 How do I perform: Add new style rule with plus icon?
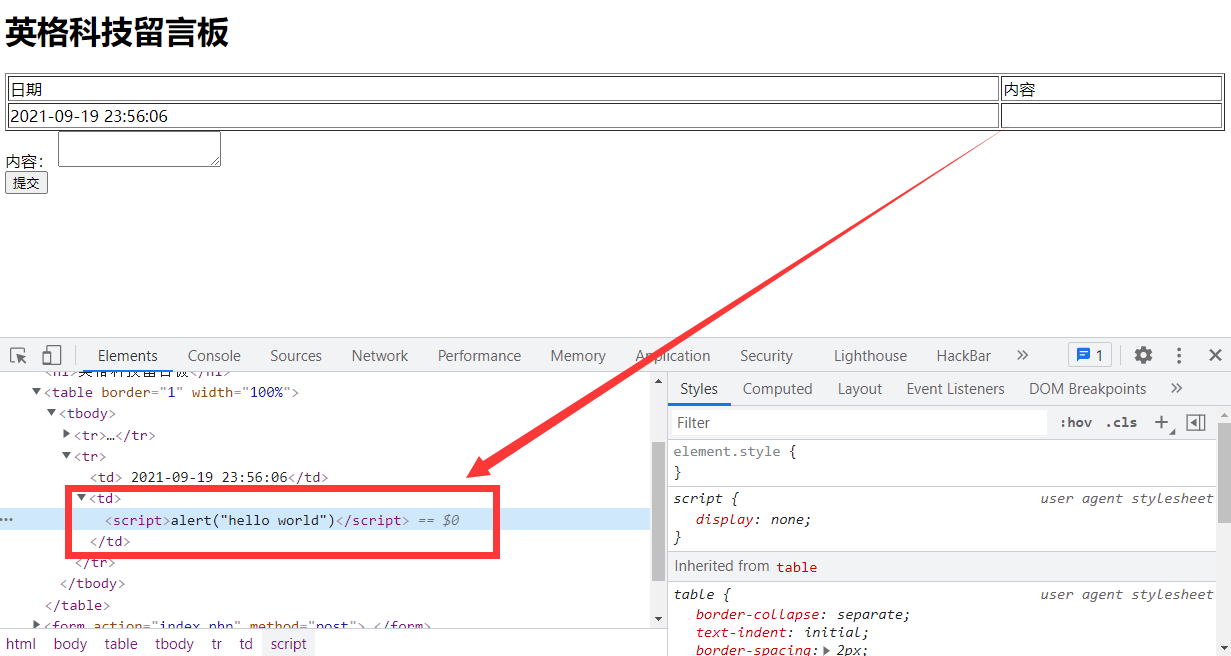(x=1161, y=422)
